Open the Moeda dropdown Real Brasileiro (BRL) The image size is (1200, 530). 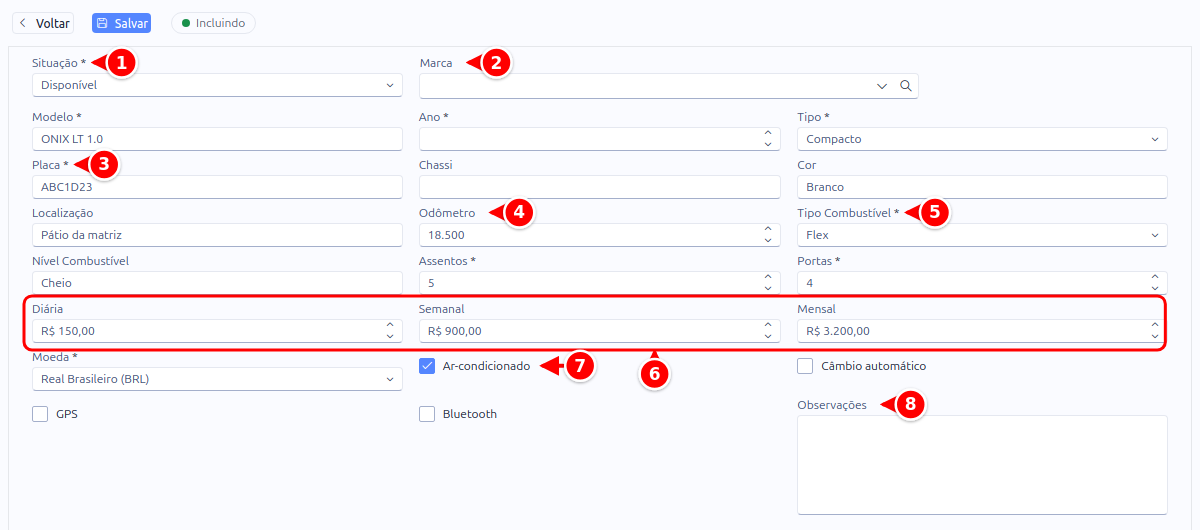[x=217, y=379]
